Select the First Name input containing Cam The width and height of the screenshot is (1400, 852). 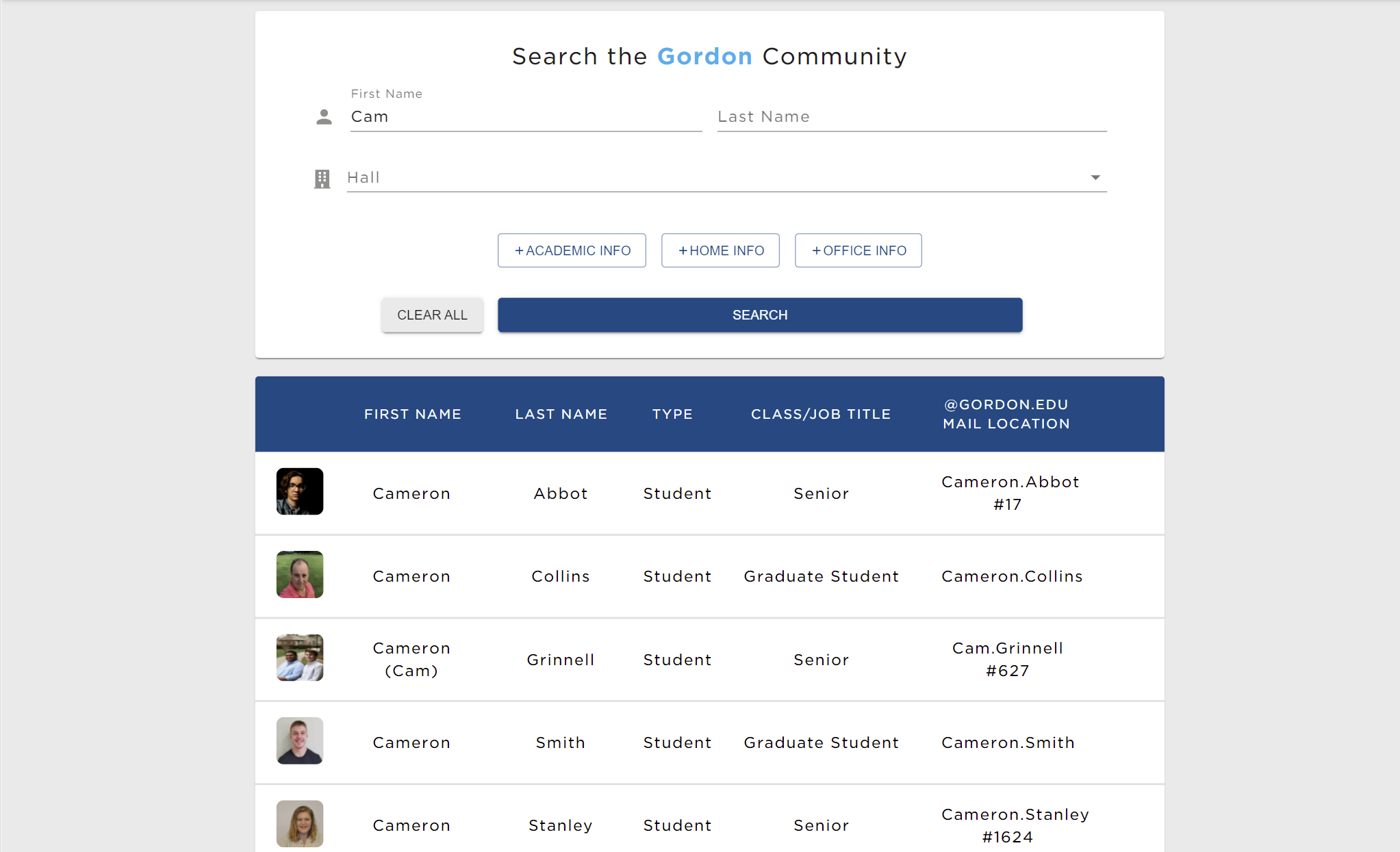[525, 116]
